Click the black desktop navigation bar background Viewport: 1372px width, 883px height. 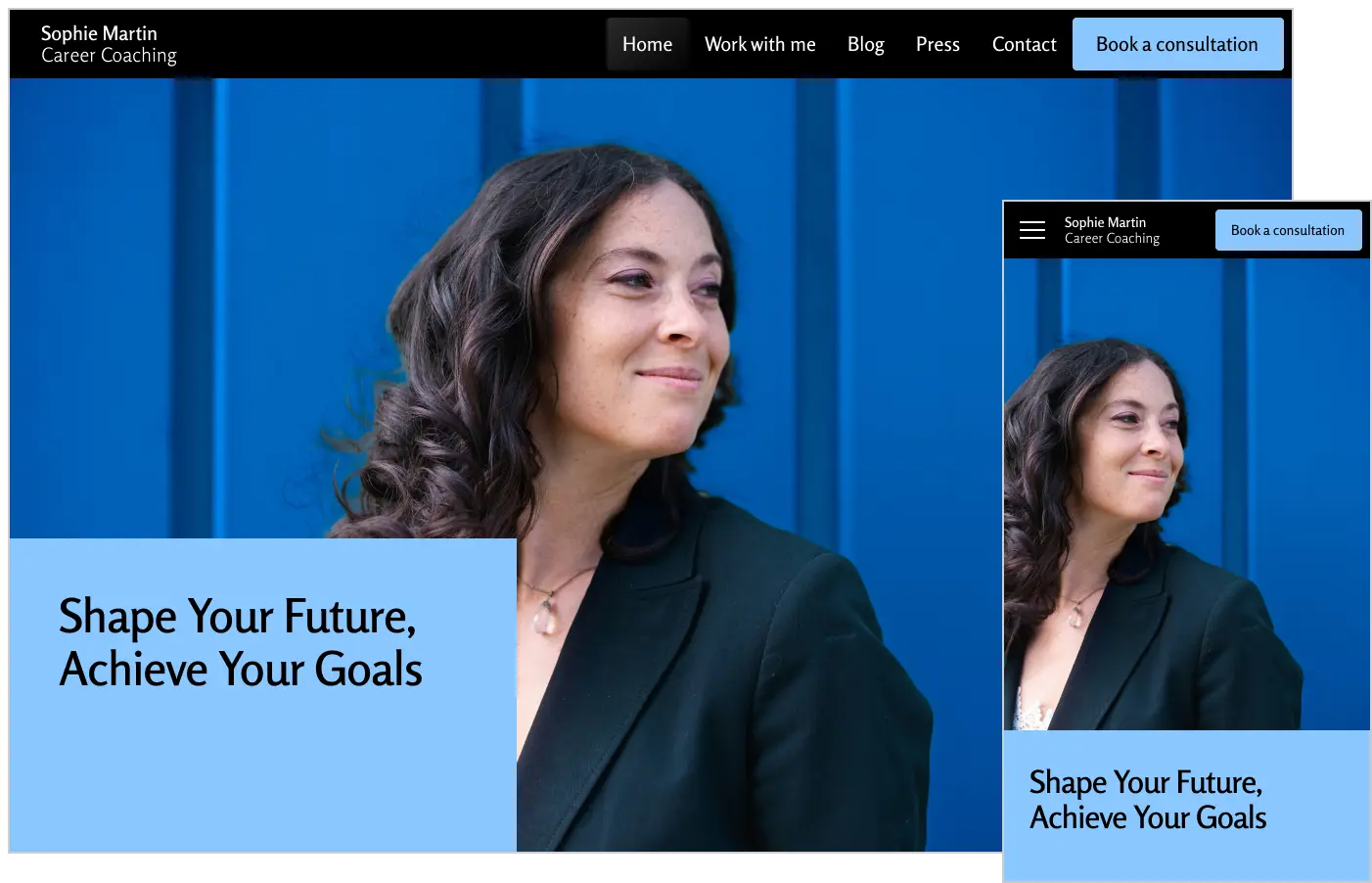coord(391,44)
